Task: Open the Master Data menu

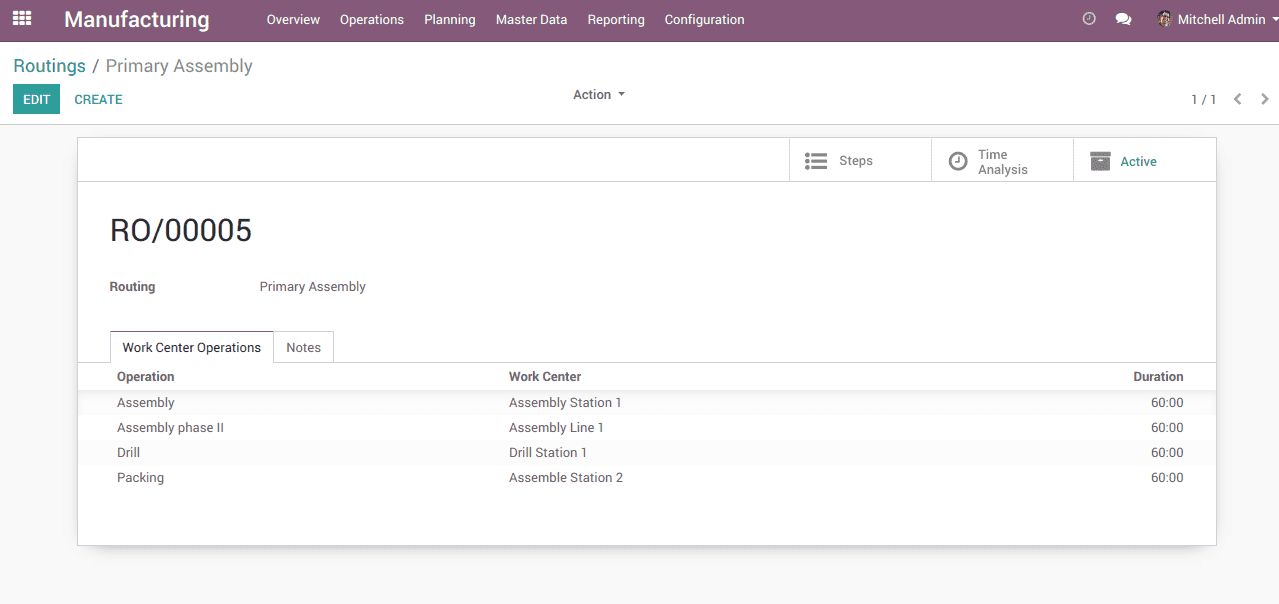Action: (x=531, y=20)
